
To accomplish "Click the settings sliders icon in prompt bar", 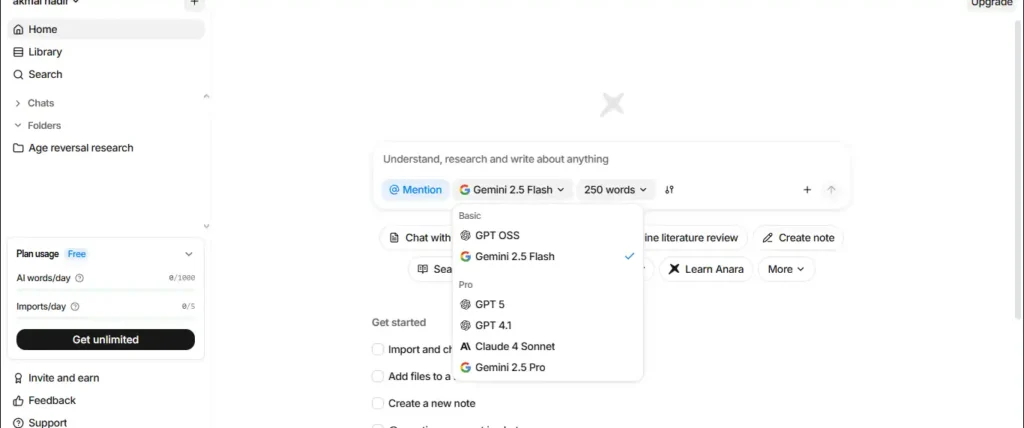I will (669, 190).
